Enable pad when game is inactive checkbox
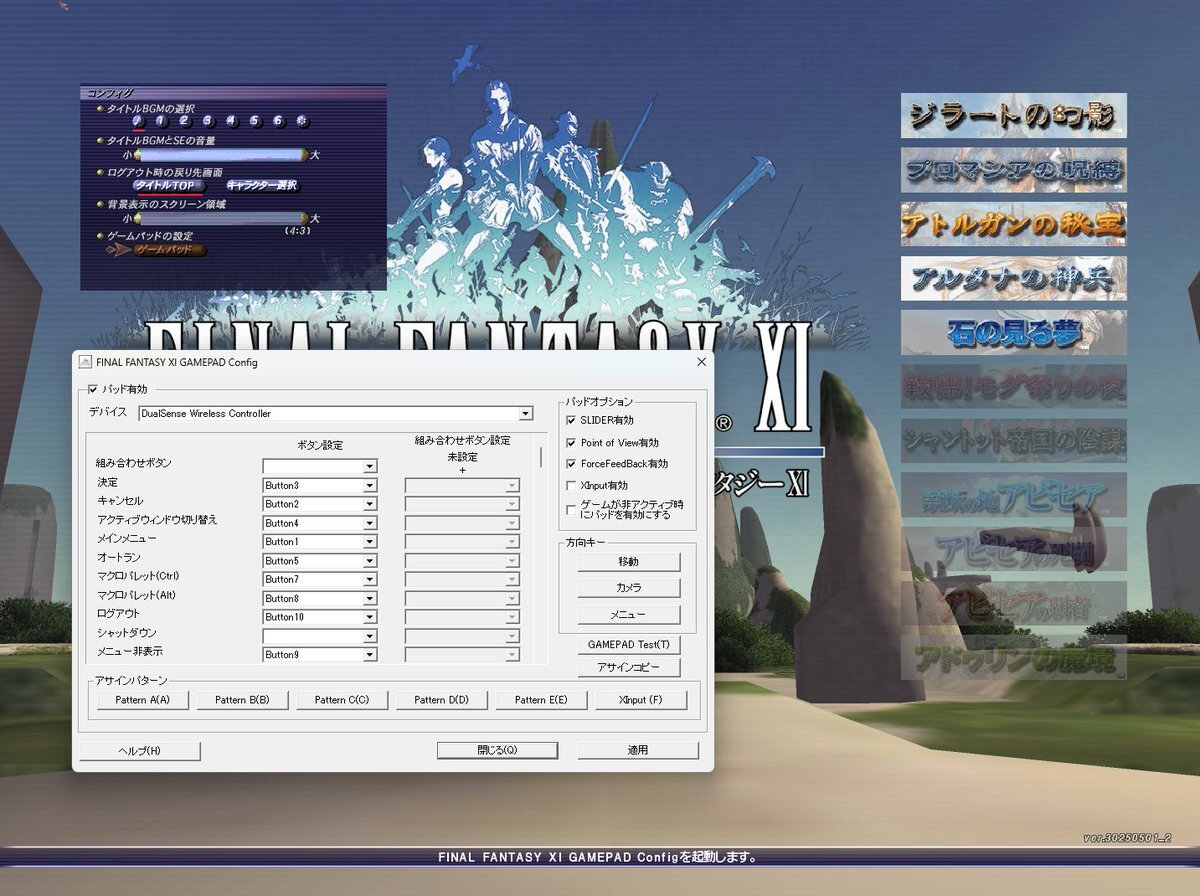Screen dimensions: 1200x896 pyautogui.click(x=571, y=509)
